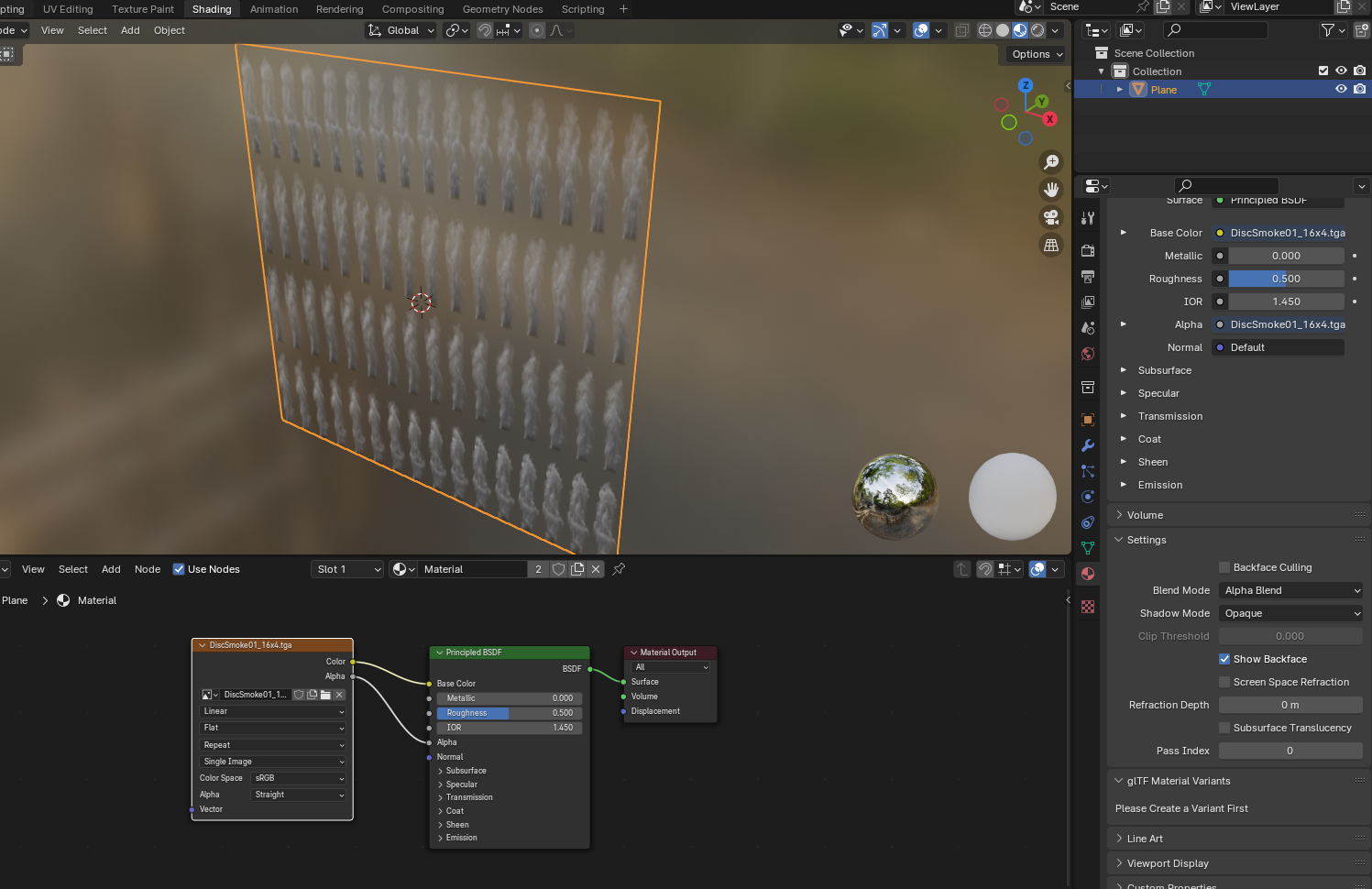Image resolution: width=1372 pixels, height=889 pixels.
Task: Adjust Roughness slider in properties panel
Action: tap(1287, 279)
